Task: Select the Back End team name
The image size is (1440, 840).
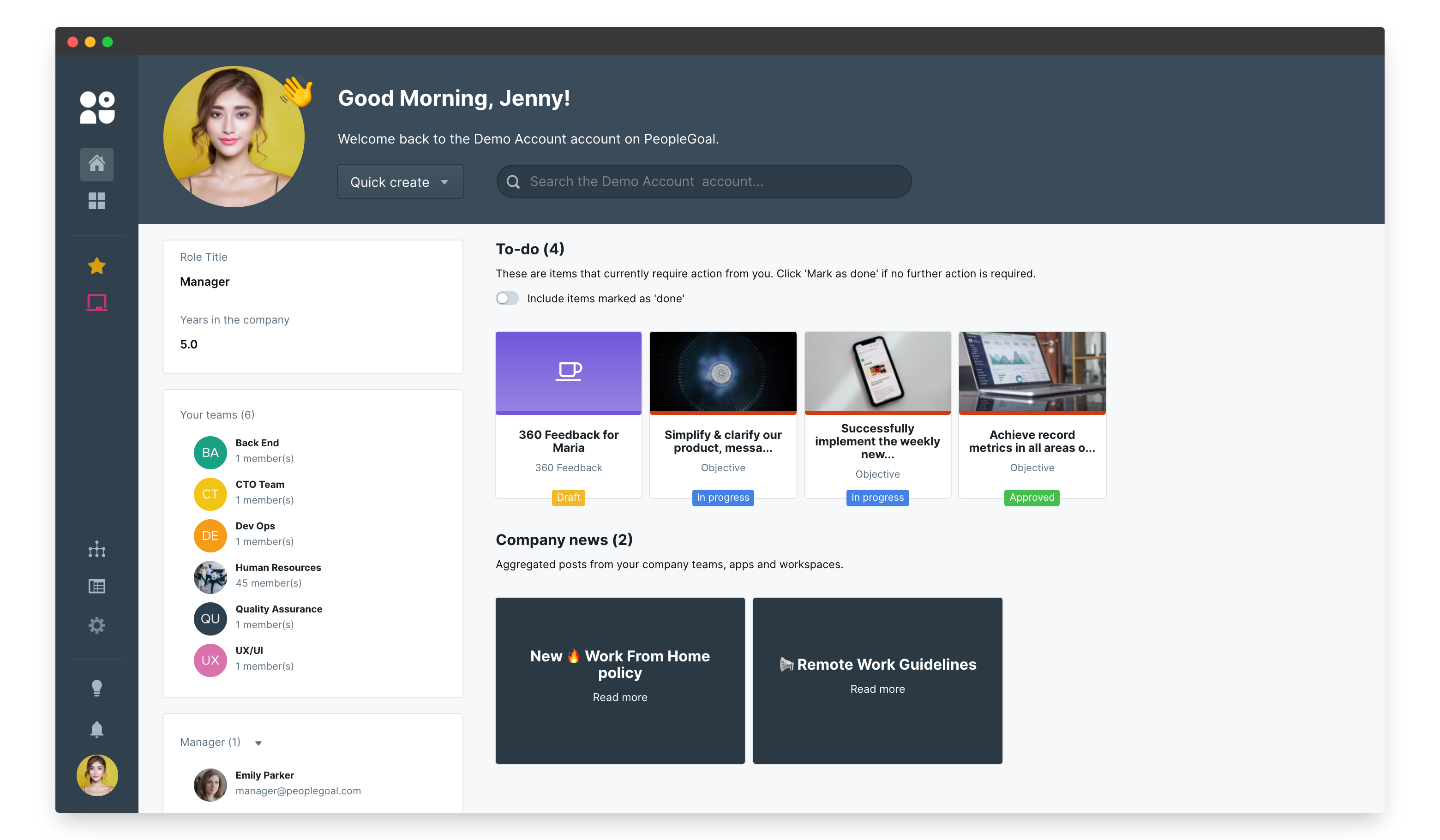Action: coord(257,443)
